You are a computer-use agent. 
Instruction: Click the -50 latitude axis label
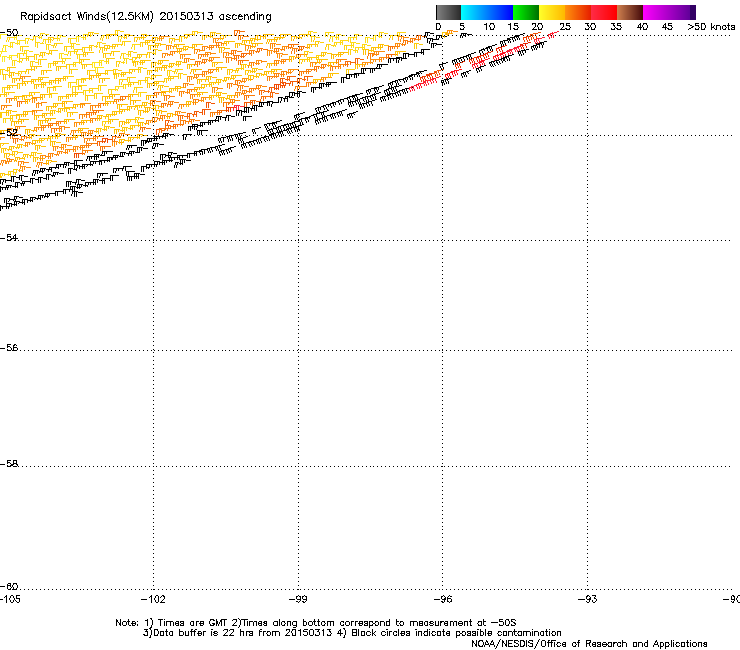(9, 33)
